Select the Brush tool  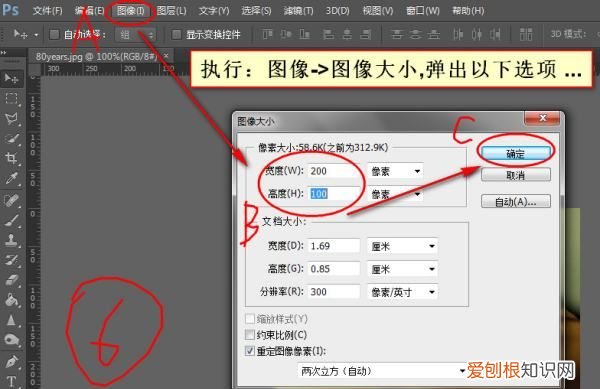[x=11, y=220]
